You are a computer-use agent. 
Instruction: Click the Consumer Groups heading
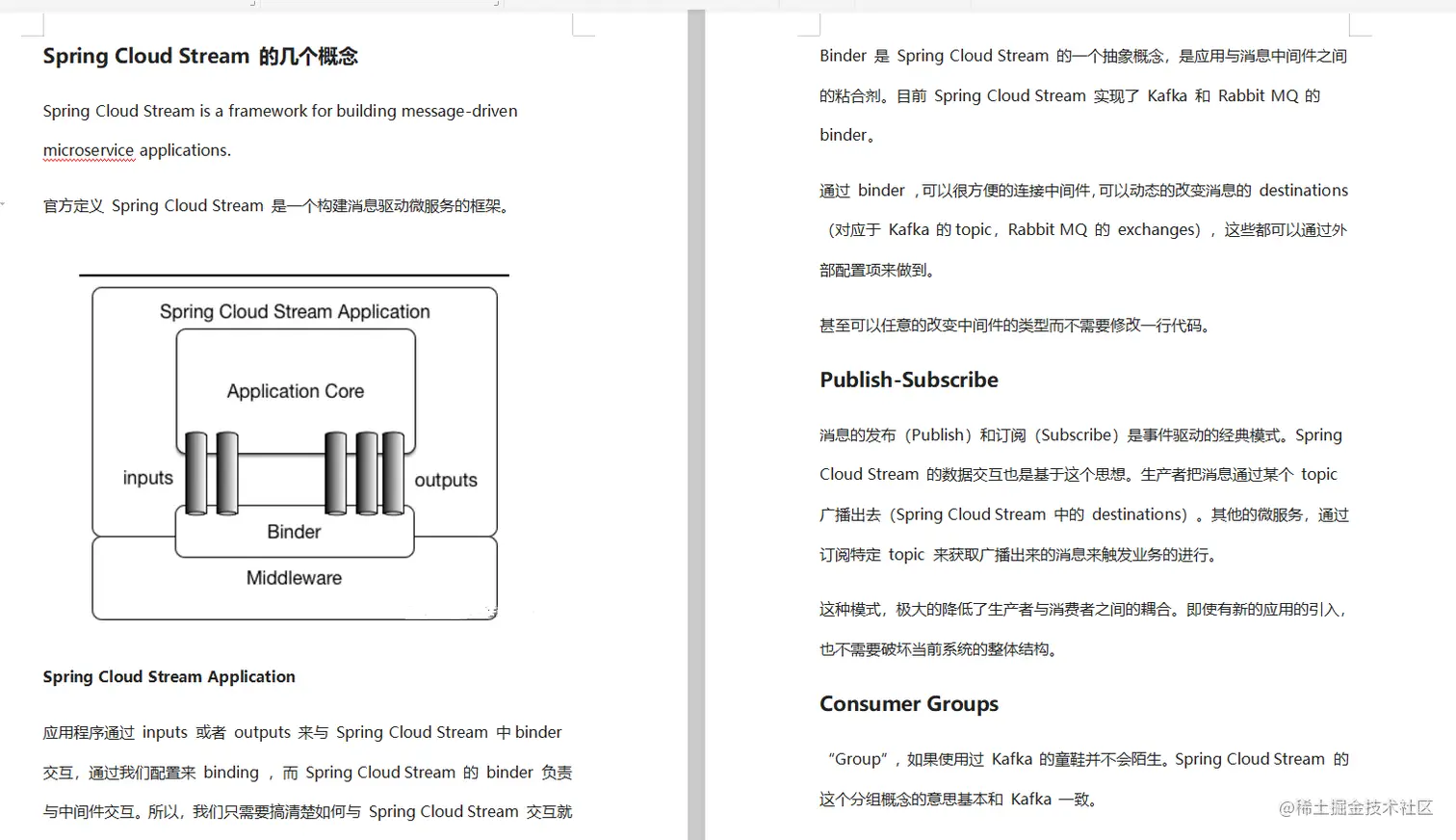click(908, 703)
